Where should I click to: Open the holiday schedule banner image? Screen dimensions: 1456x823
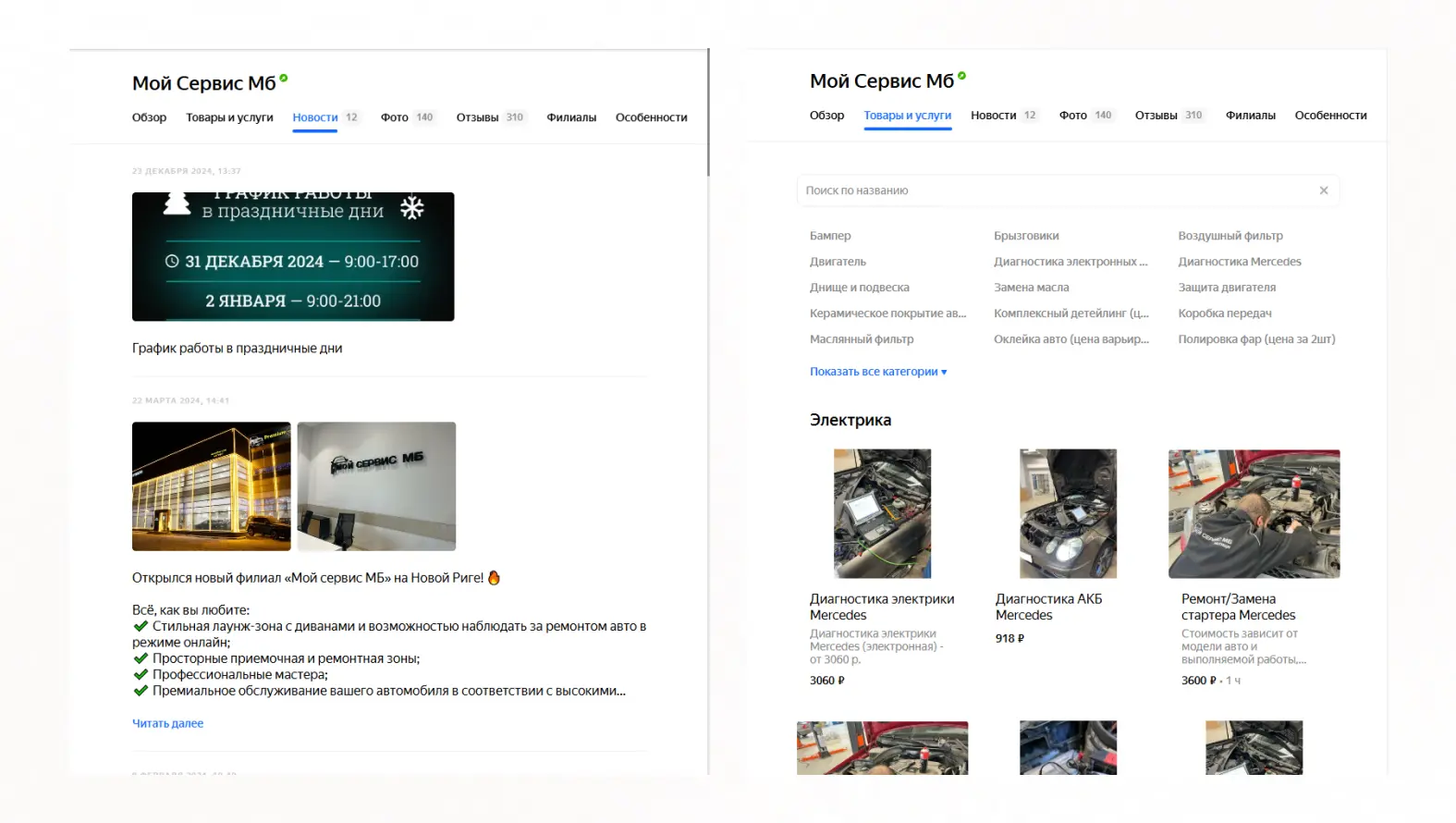(293, 257)
